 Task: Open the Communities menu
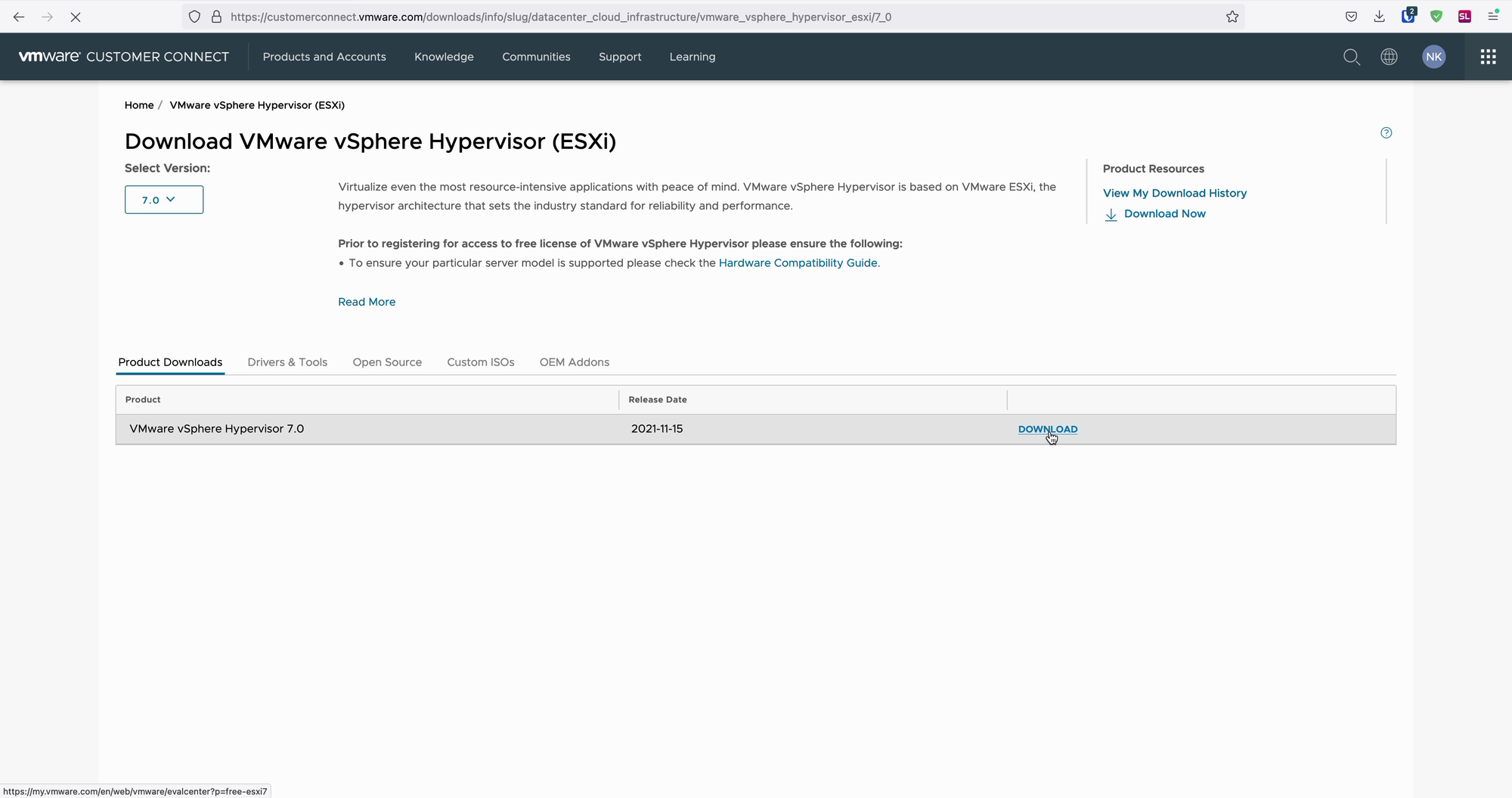point(536,57)
